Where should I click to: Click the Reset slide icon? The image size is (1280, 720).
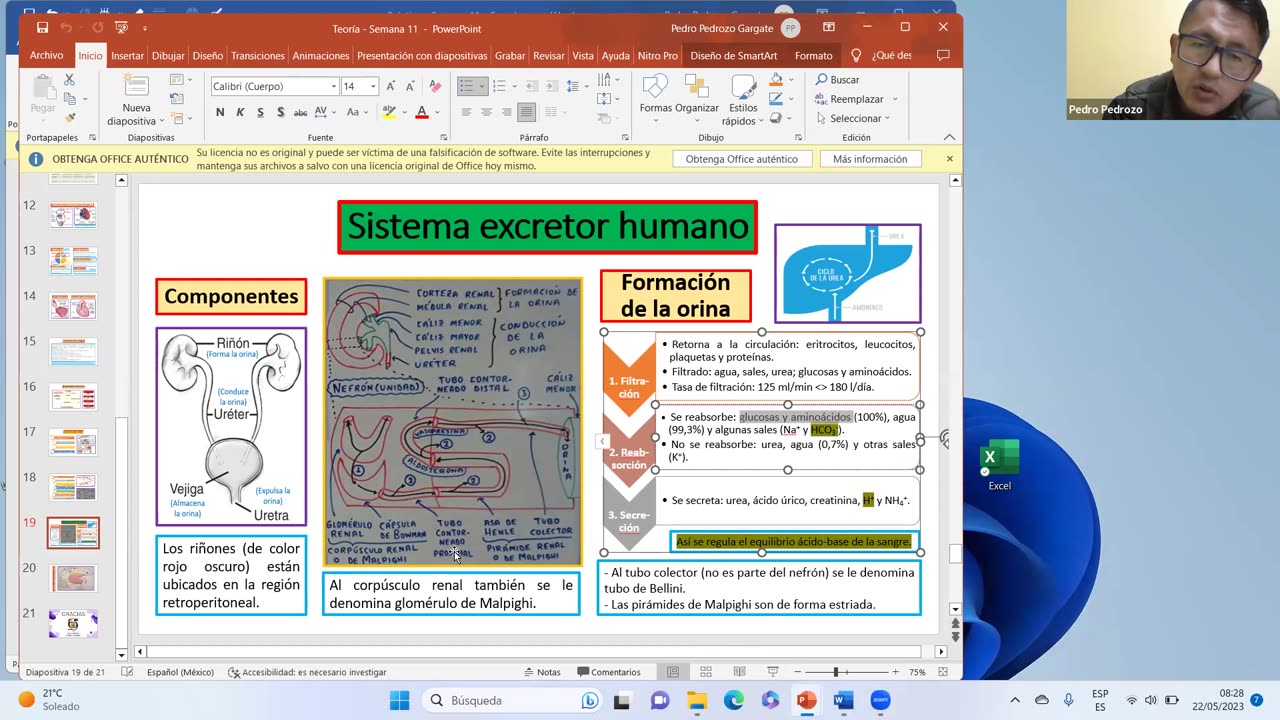176,98
